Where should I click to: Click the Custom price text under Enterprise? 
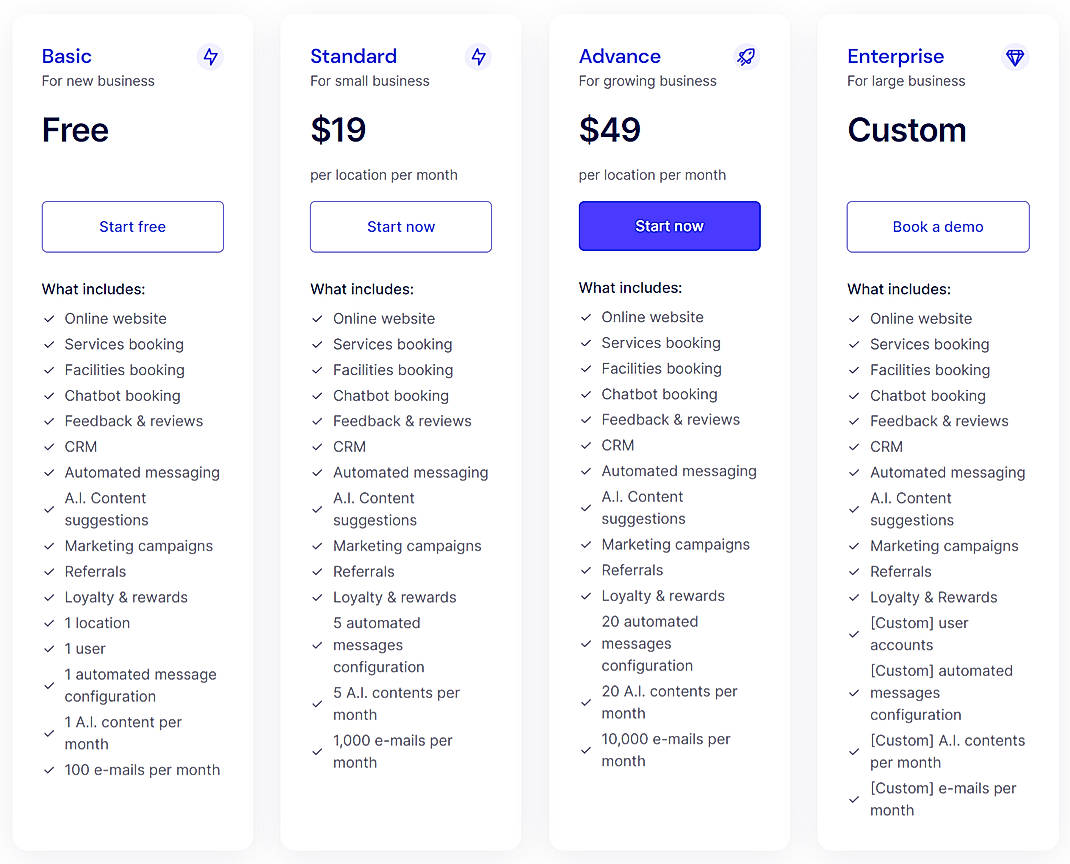click(906, 130)
